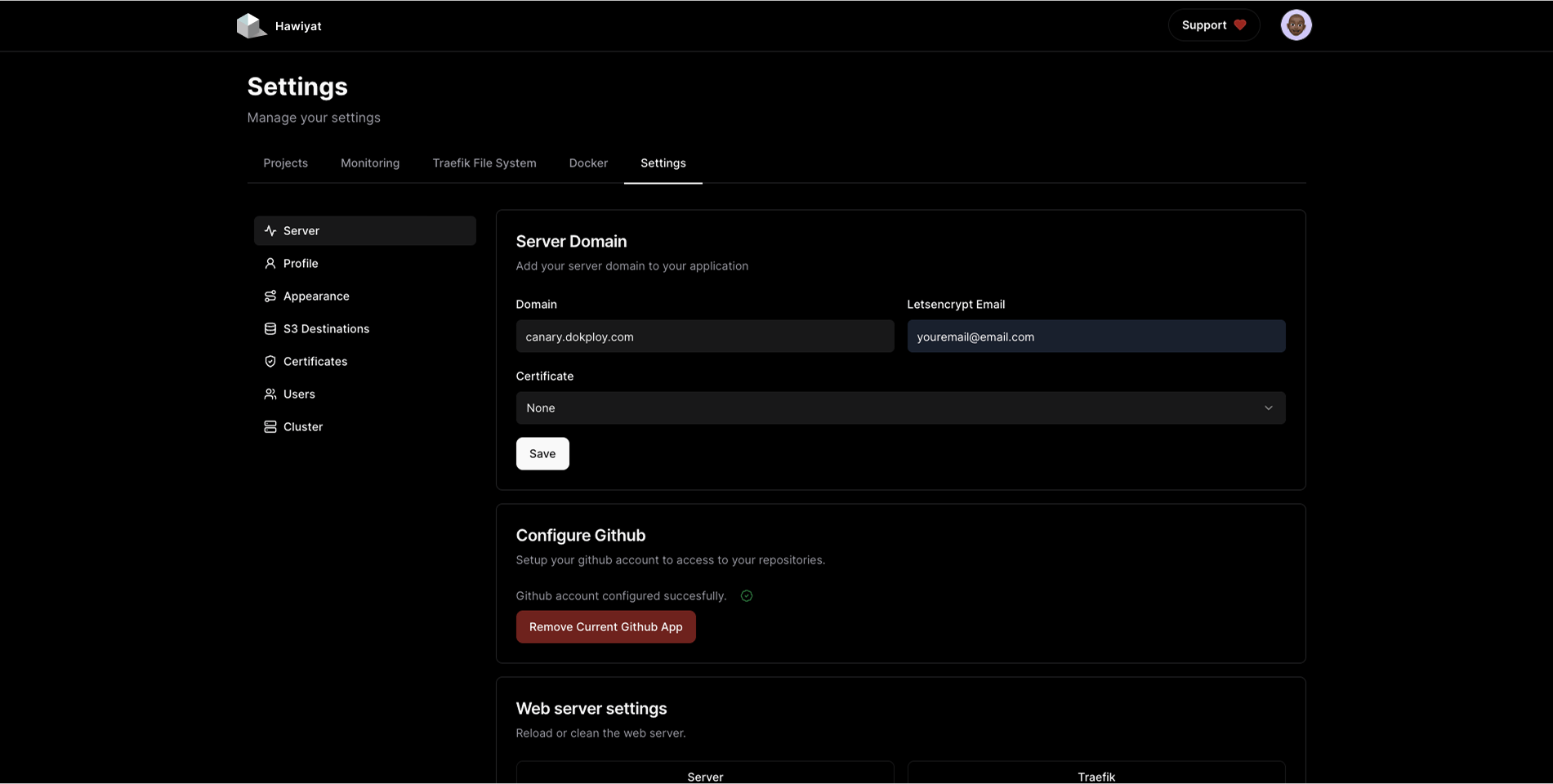Open the Traefik File System tab

(484, 163)
